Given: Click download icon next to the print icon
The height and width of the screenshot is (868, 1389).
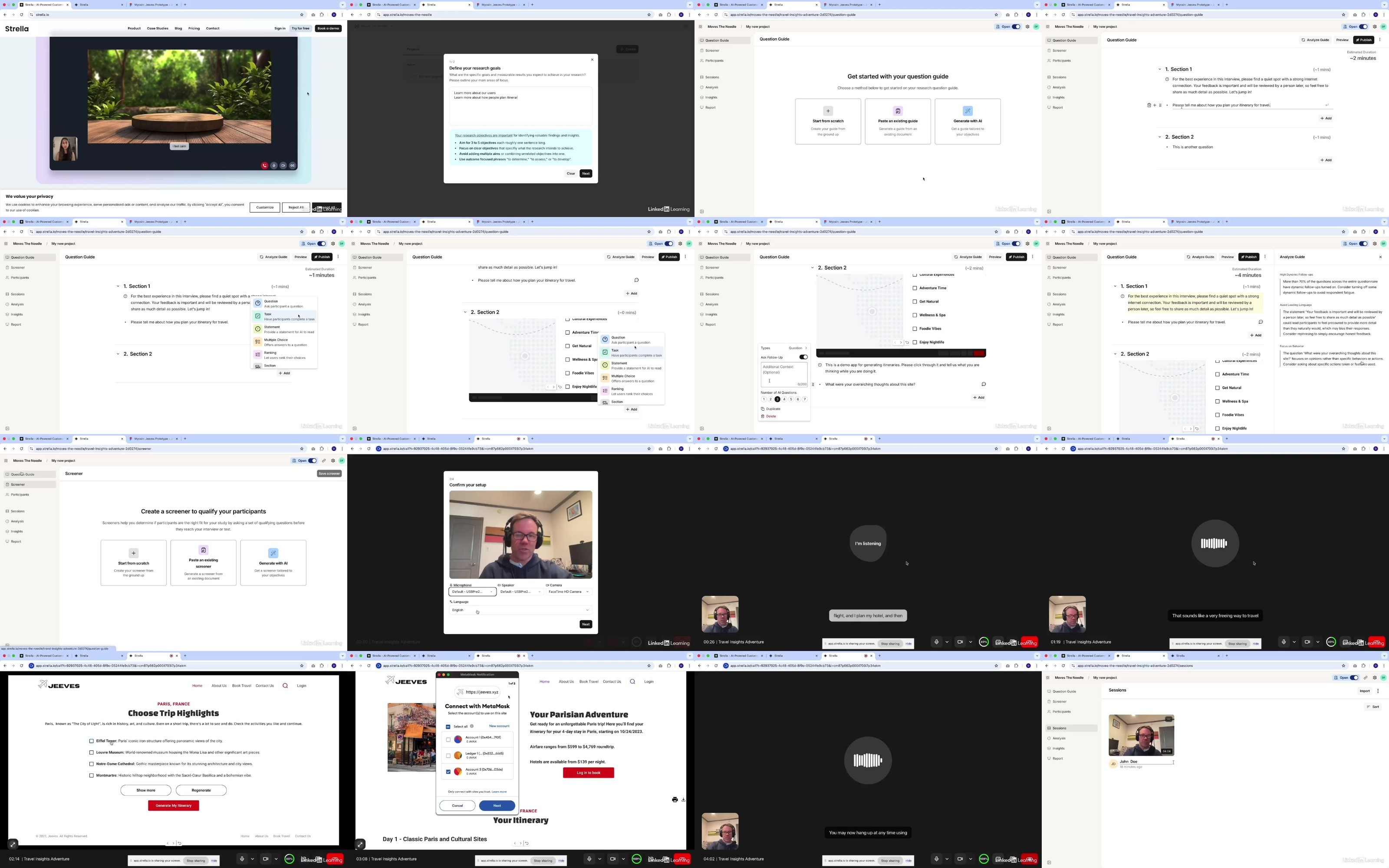Looking at the screenshot, I should [683, 800].
